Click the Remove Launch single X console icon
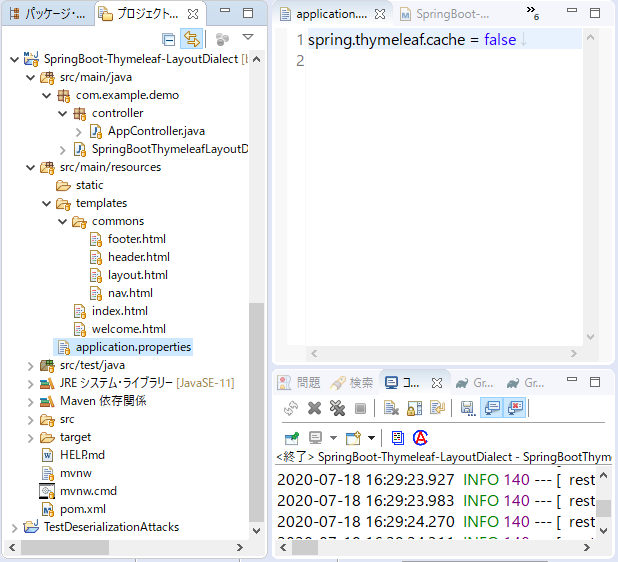 314,408
